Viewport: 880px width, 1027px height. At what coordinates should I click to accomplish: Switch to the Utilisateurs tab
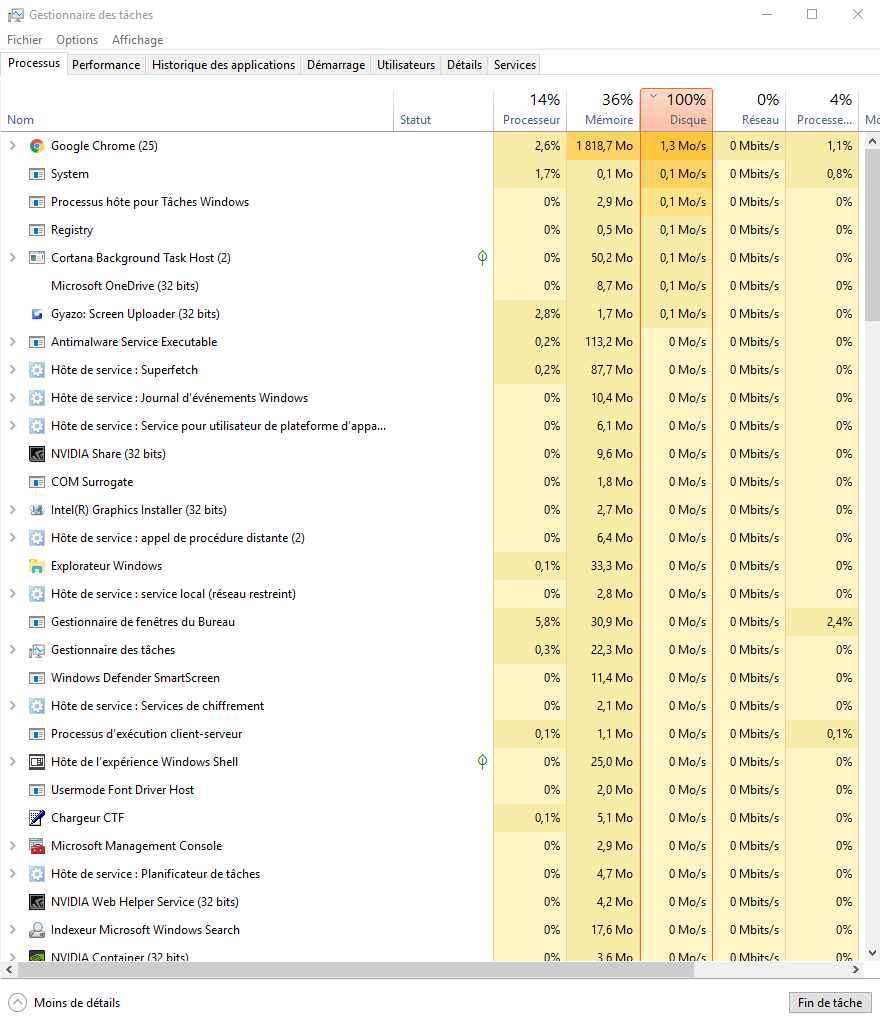[x=406, y=65]
